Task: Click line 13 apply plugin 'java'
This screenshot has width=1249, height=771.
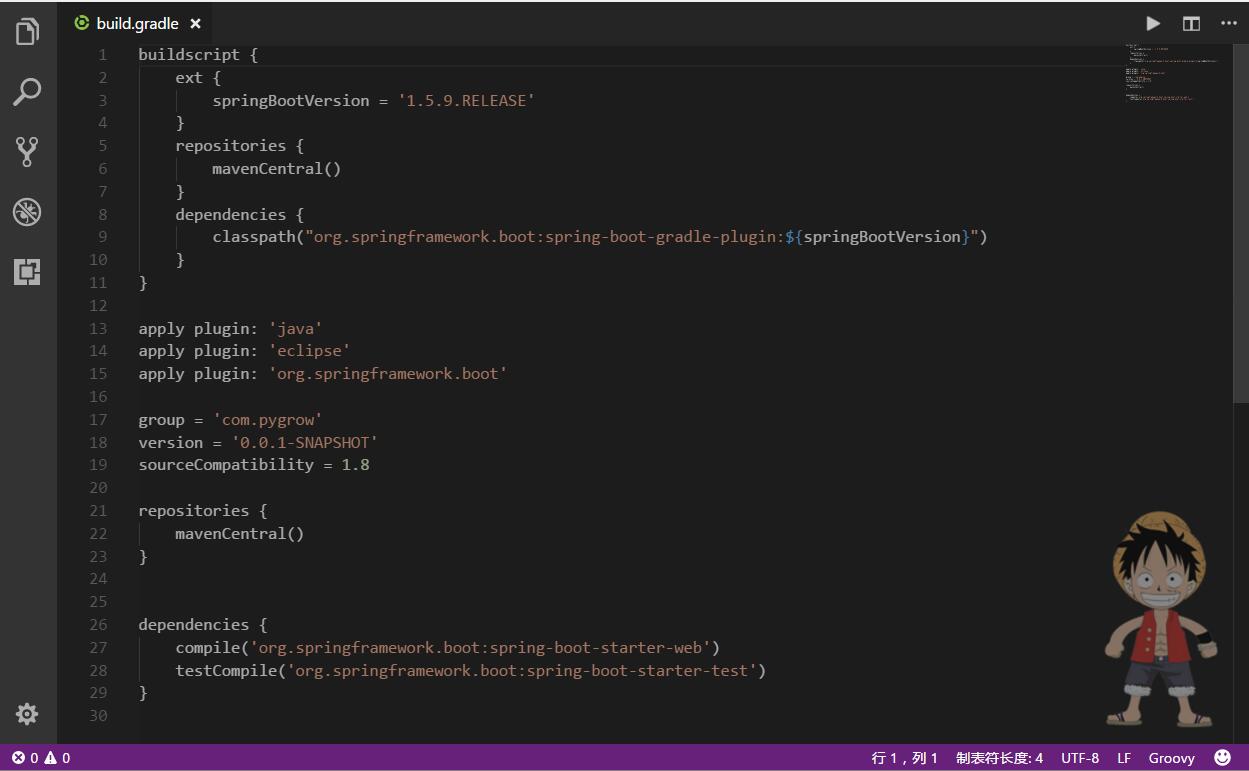Action: (230, 328)
